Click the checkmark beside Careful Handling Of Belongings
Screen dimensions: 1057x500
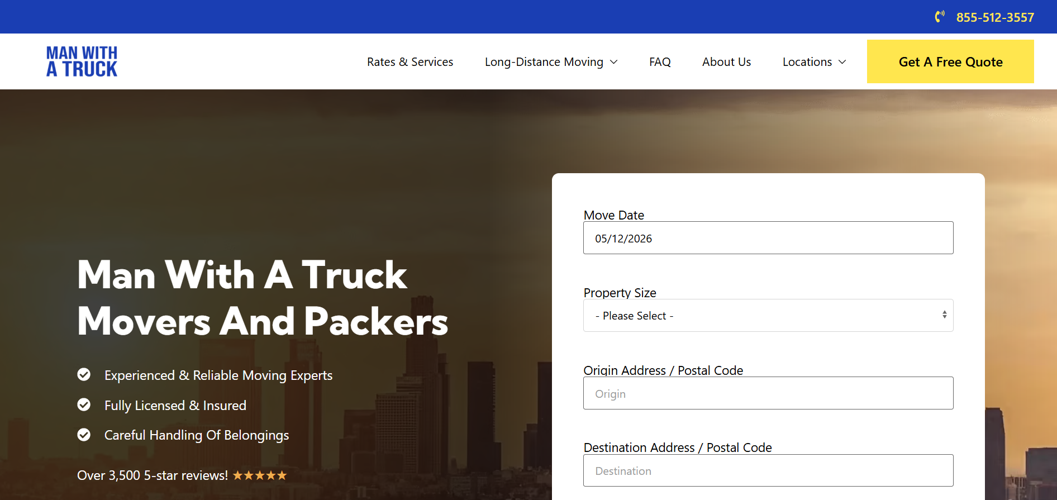pyautogui.click(x=84, y=435)
